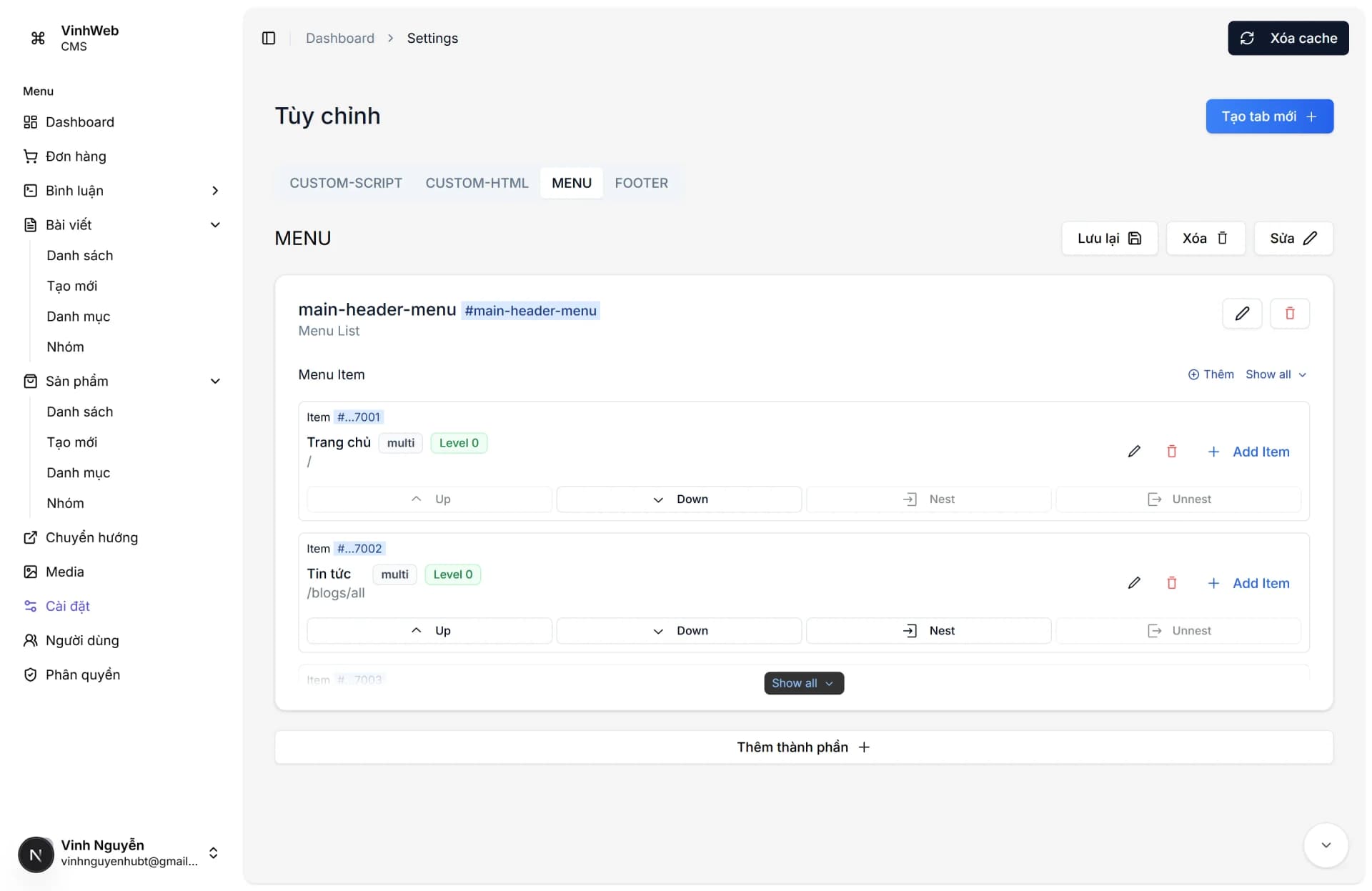Open Đơn hàng orders page from sidebar
The image size is (1372, 891).
click(x=76, y=156)
